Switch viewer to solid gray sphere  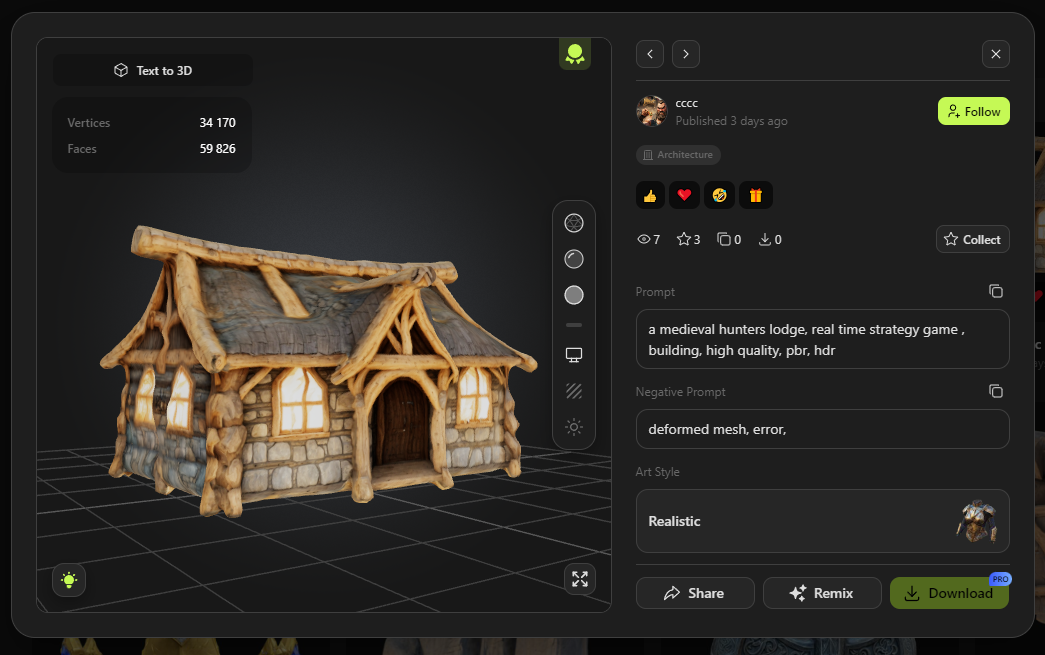574,295
